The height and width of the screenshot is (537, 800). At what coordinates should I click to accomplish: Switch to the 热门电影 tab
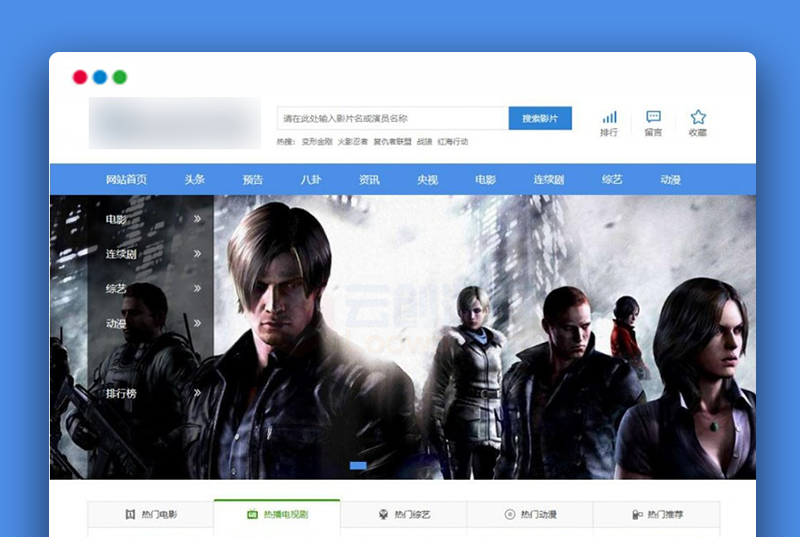point(151,515)
